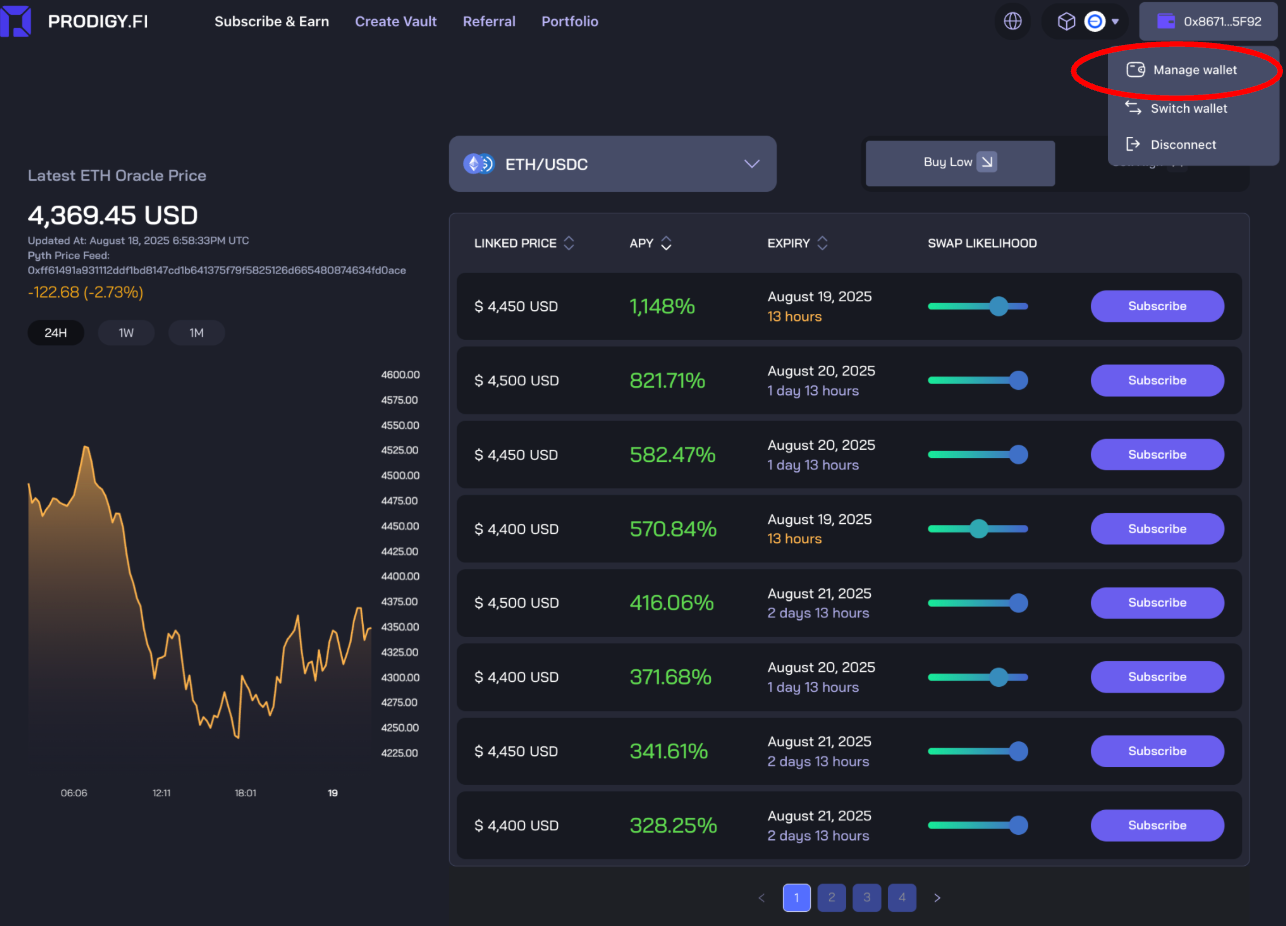Switch chart view to 1W

(x=126, y=332)
